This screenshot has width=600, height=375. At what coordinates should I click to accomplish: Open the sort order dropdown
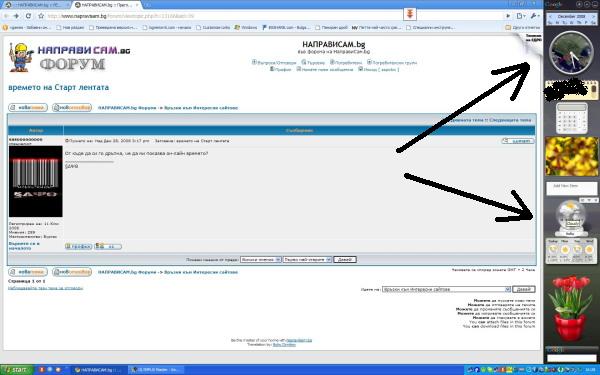[x=307, y=259]
